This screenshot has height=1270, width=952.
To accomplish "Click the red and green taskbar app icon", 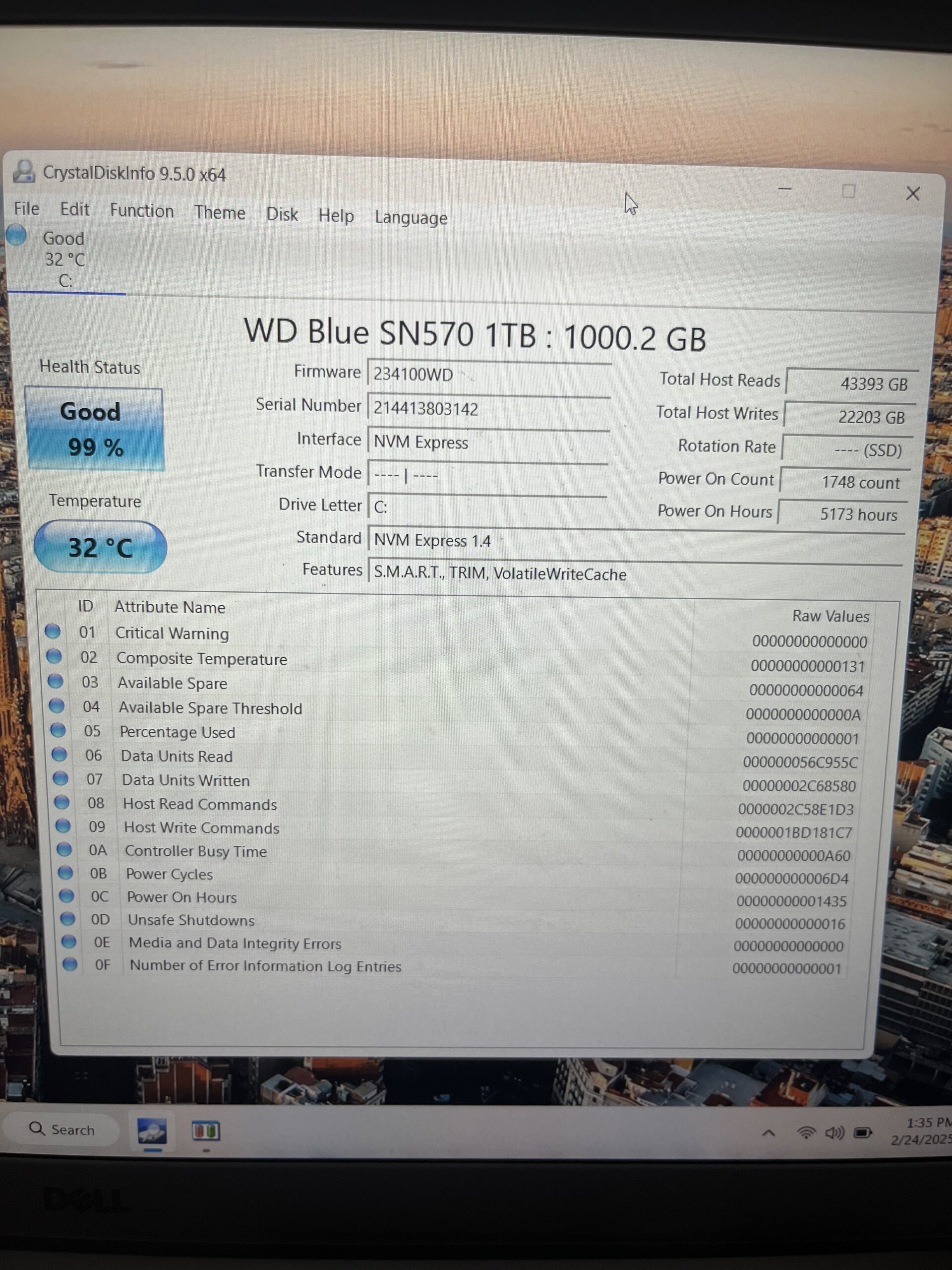I will pyautogui.click(x=205, y=1131).
